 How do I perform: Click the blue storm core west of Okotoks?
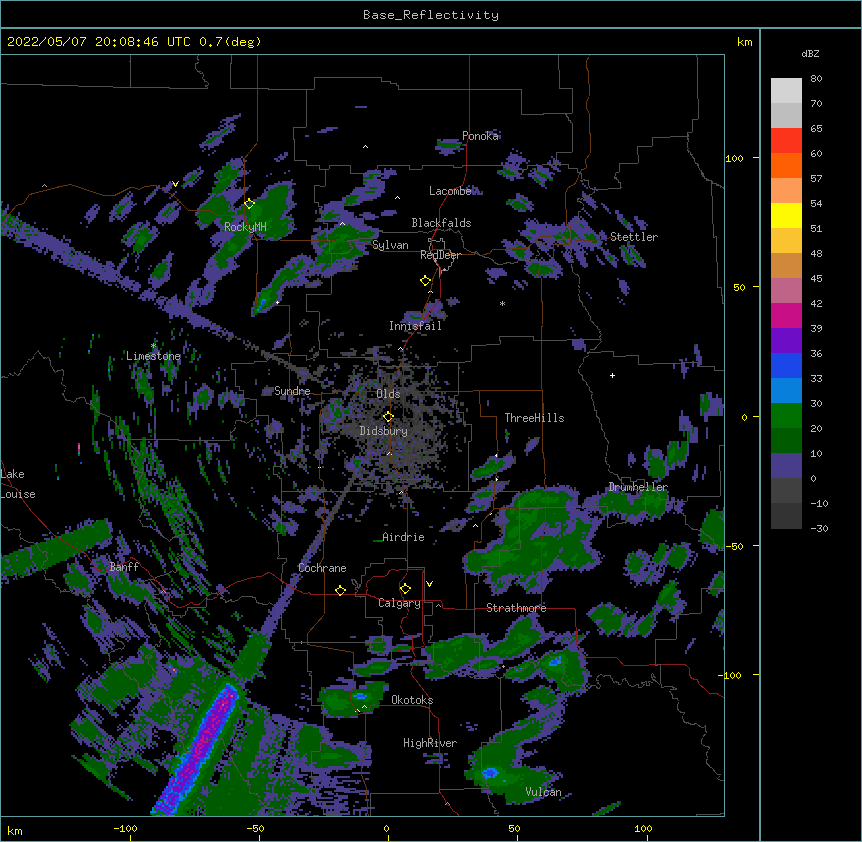click(360, 696)
